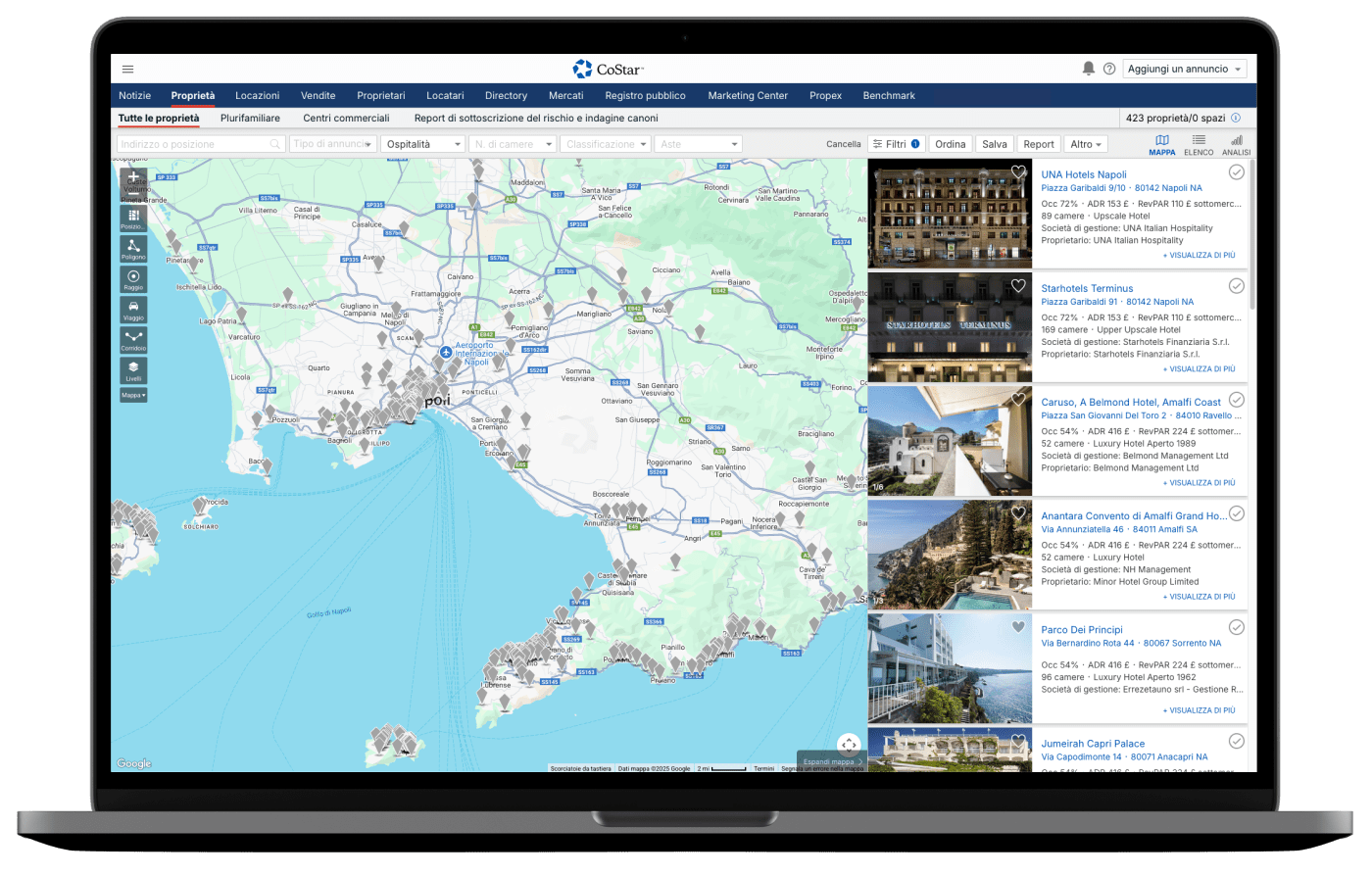Switch to the Plurifamiliare tab
This screenshot has width=1372, height=876.
click(x=250, y=119)
